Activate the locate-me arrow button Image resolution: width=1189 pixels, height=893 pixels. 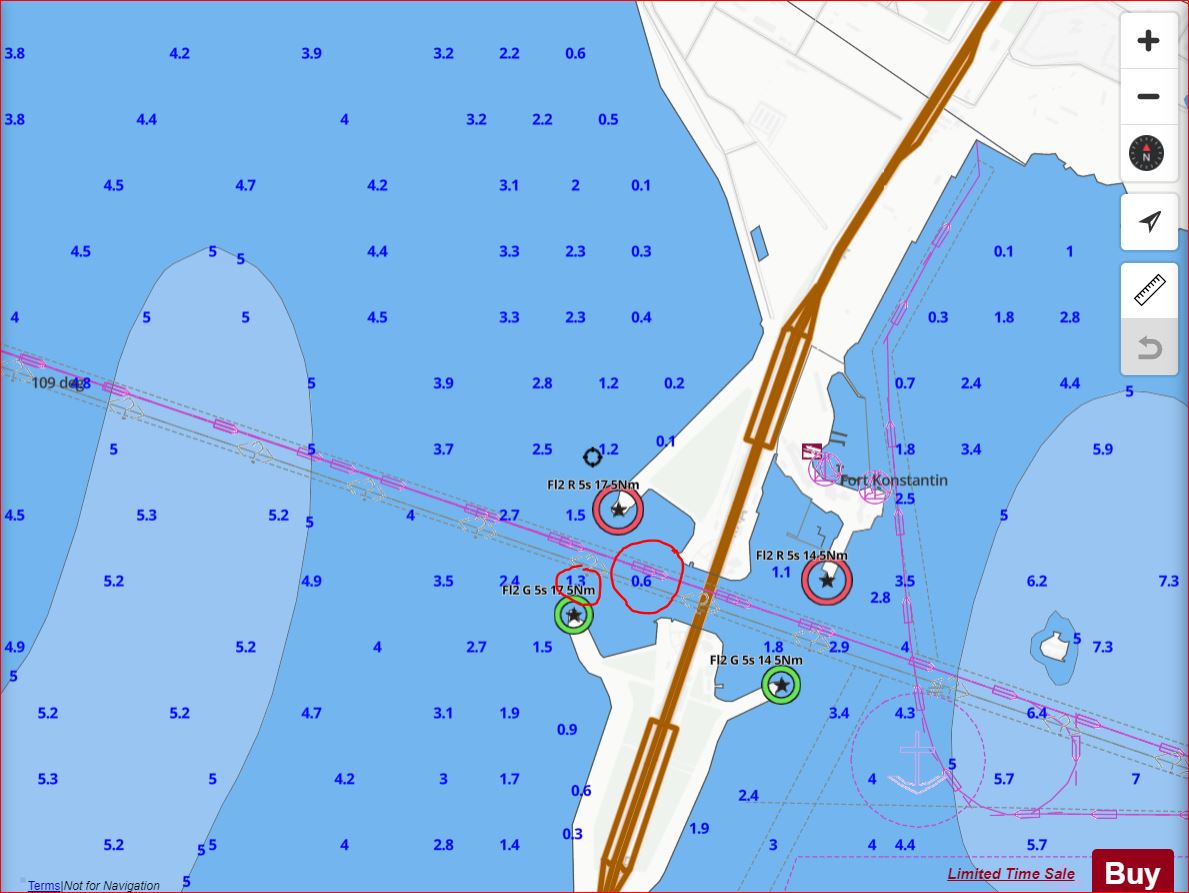coord(1149,221)
